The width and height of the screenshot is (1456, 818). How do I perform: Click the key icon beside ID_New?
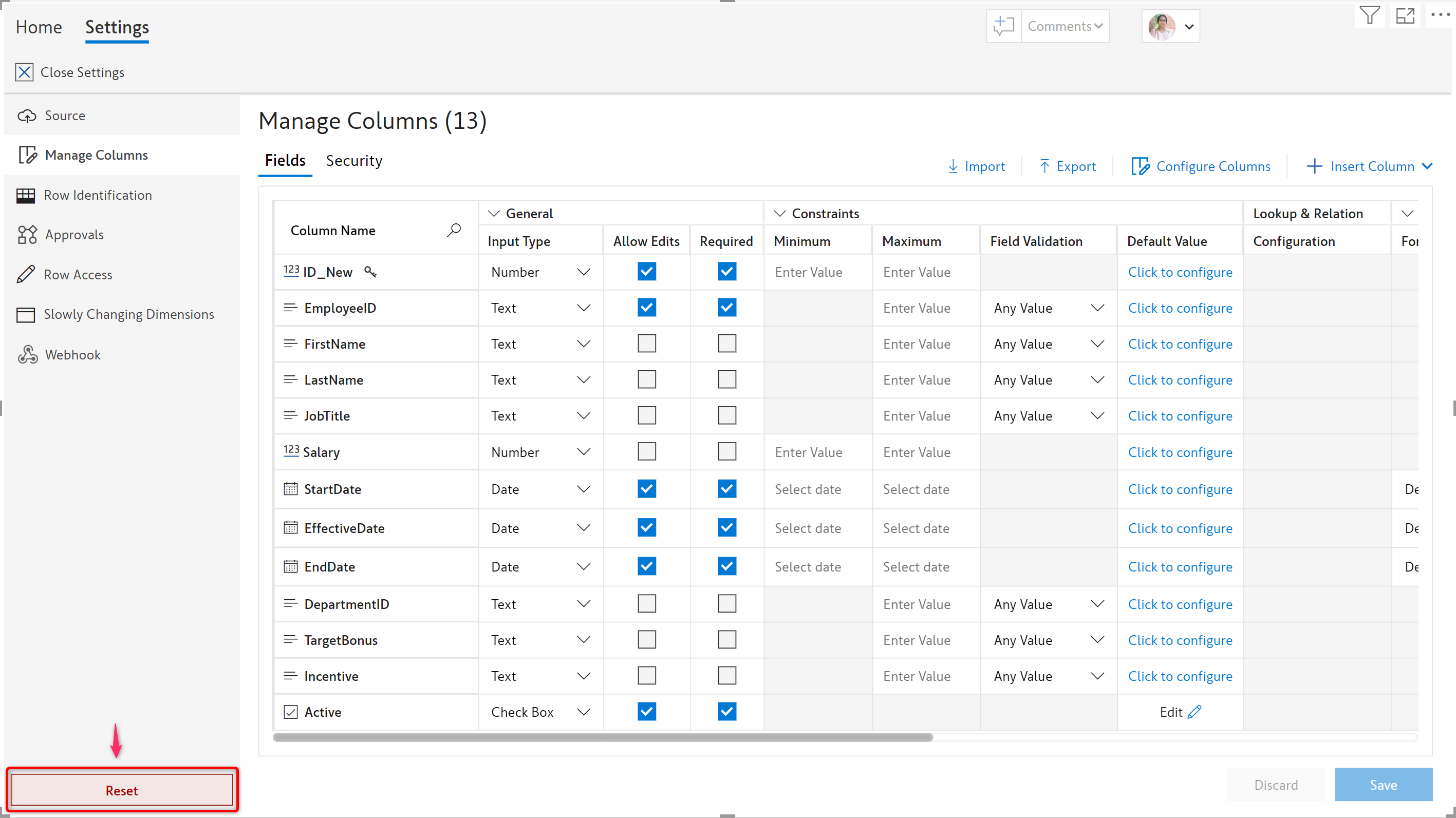point(370,272)
